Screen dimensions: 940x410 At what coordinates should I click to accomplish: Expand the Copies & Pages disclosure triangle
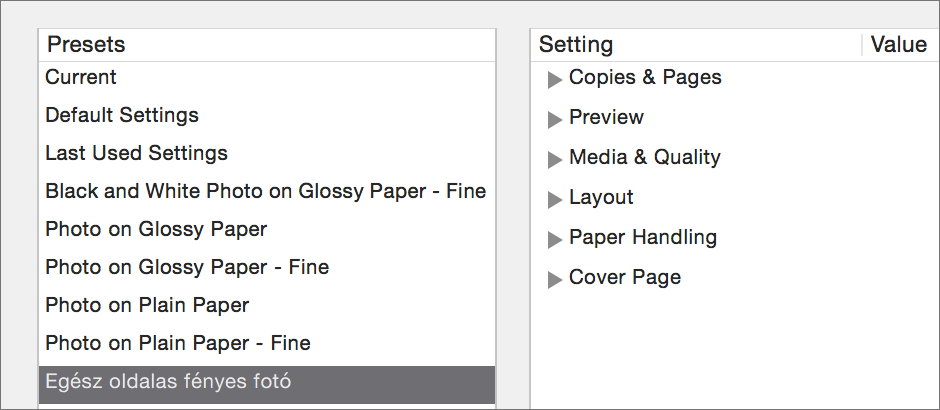555,80
